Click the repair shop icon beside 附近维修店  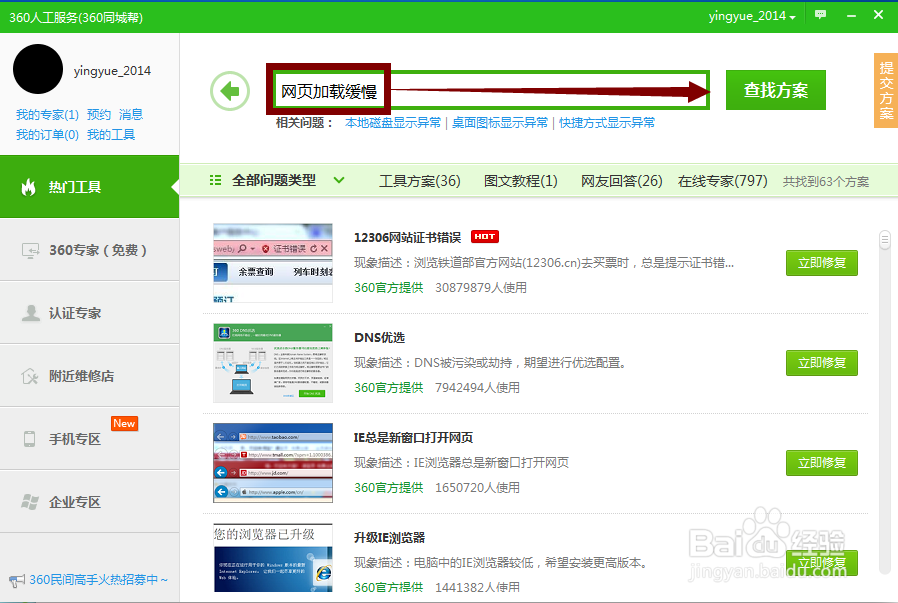coord(30,376)
